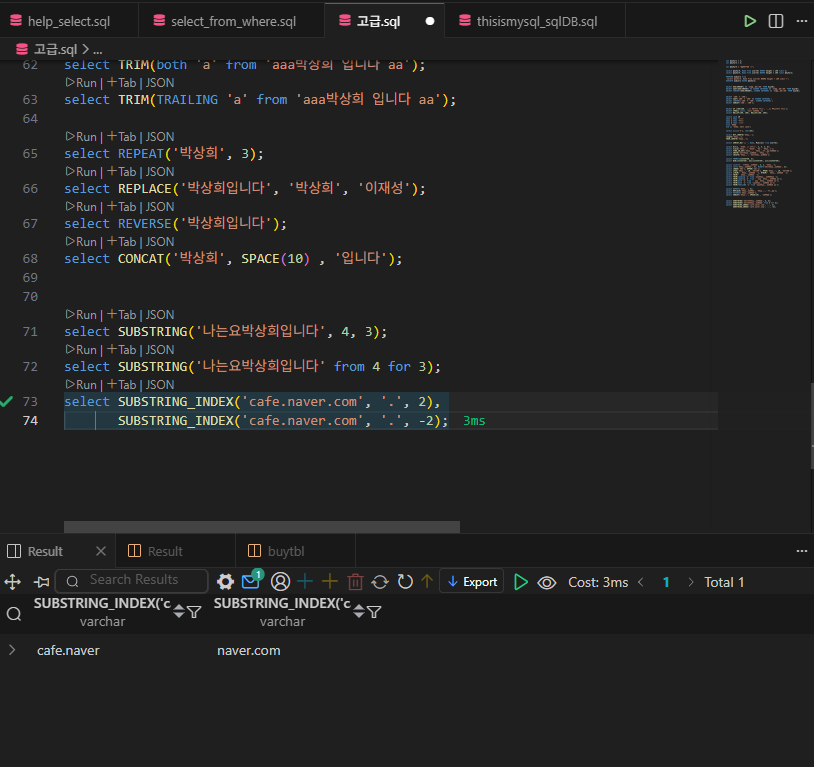Click Total 1 label
Screen dimensions: 814x767
pyautogui.click(x=724, y=582)
